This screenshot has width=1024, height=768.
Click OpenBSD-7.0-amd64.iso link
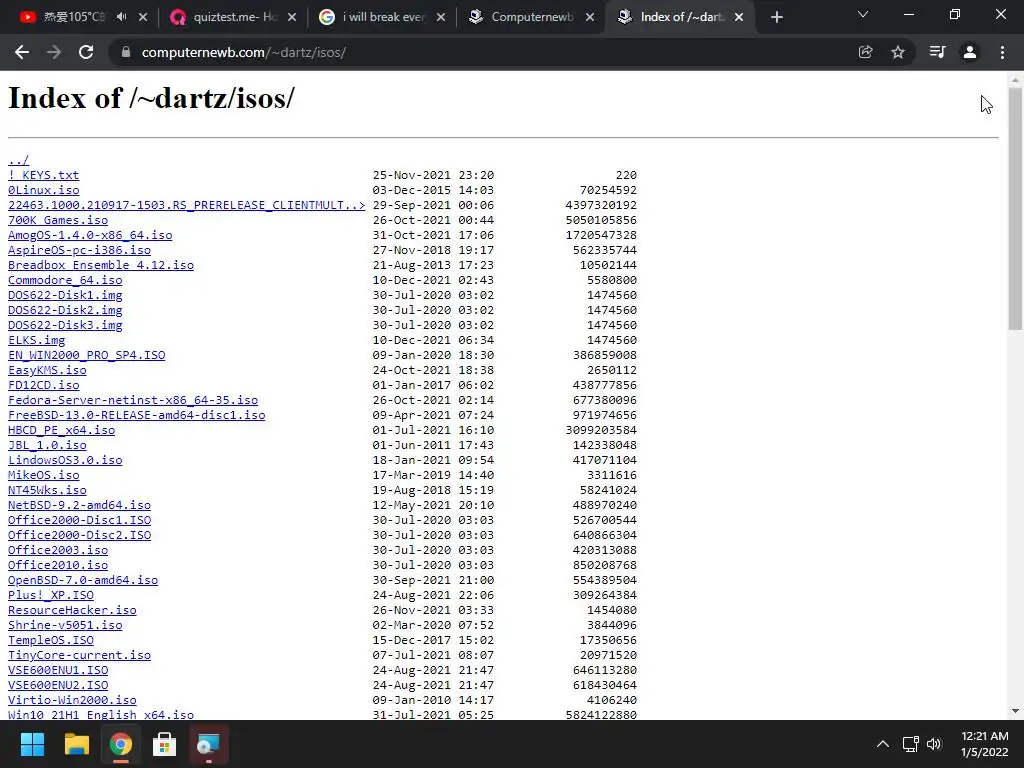(83, 581)
